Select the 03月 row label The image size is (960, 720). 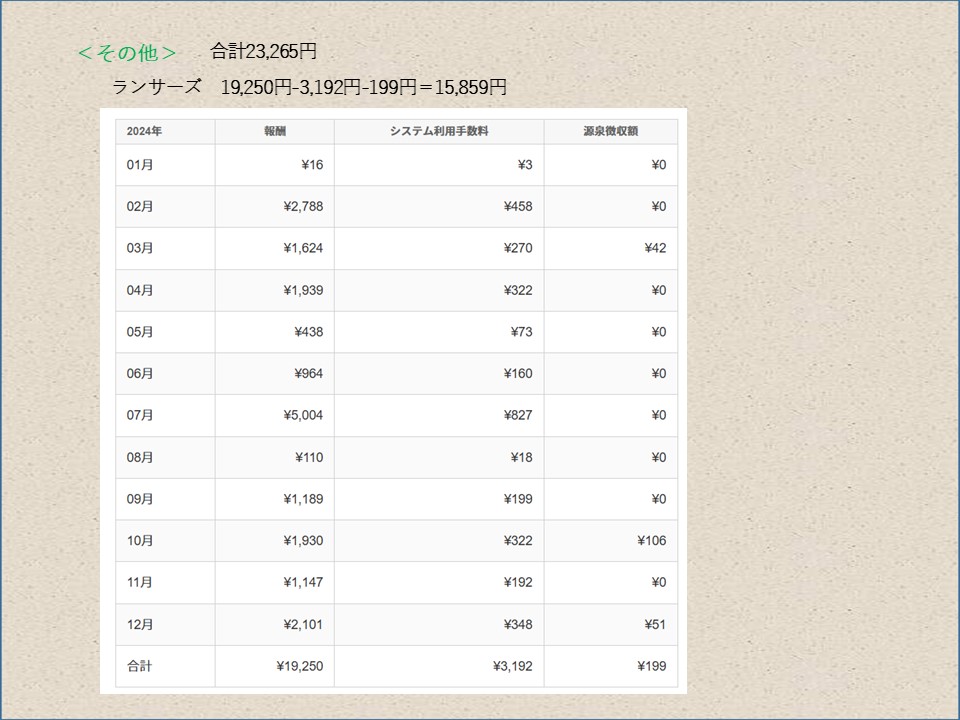140,248
